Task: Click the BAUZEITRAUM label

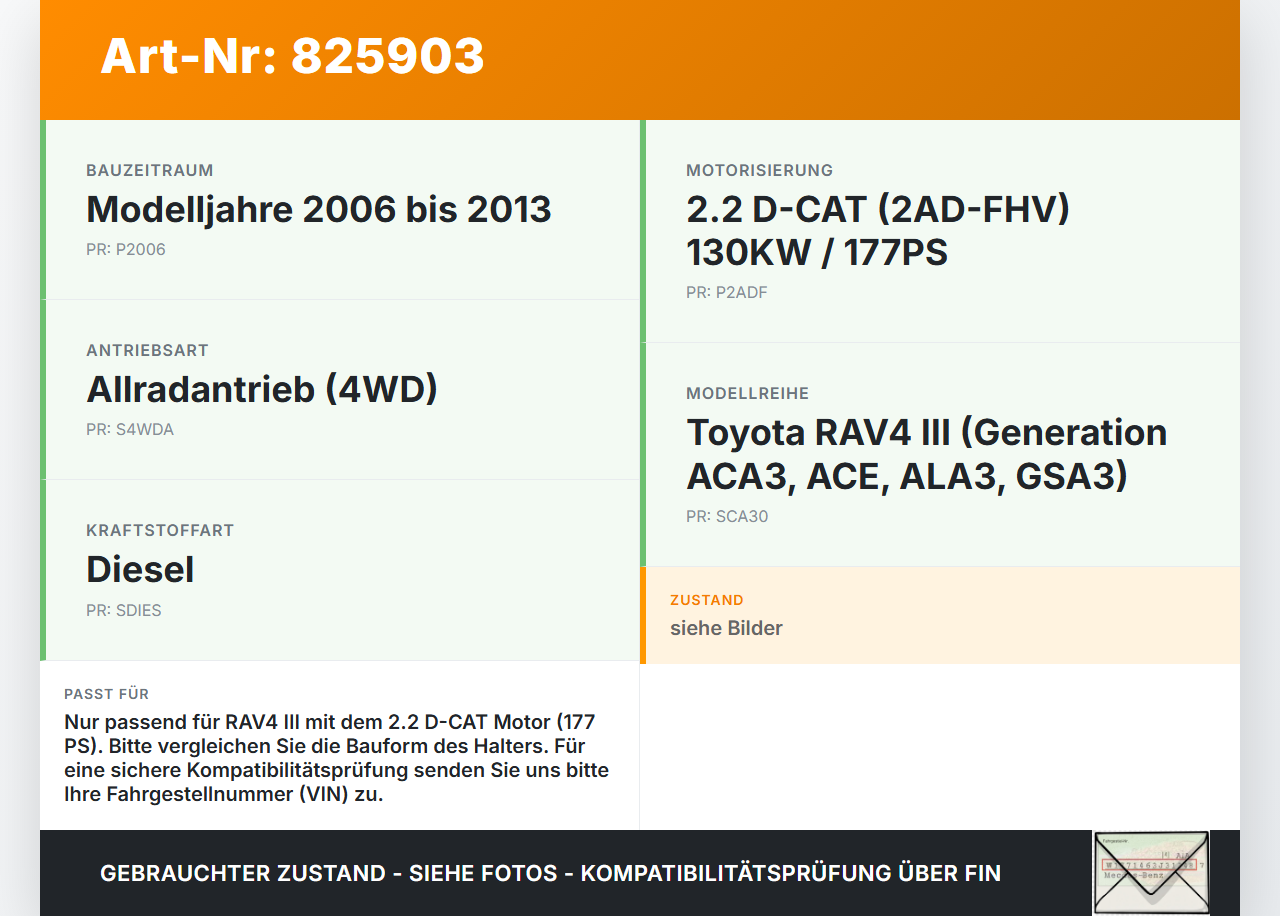Action: pyautogui.click(x=150, y=170)
